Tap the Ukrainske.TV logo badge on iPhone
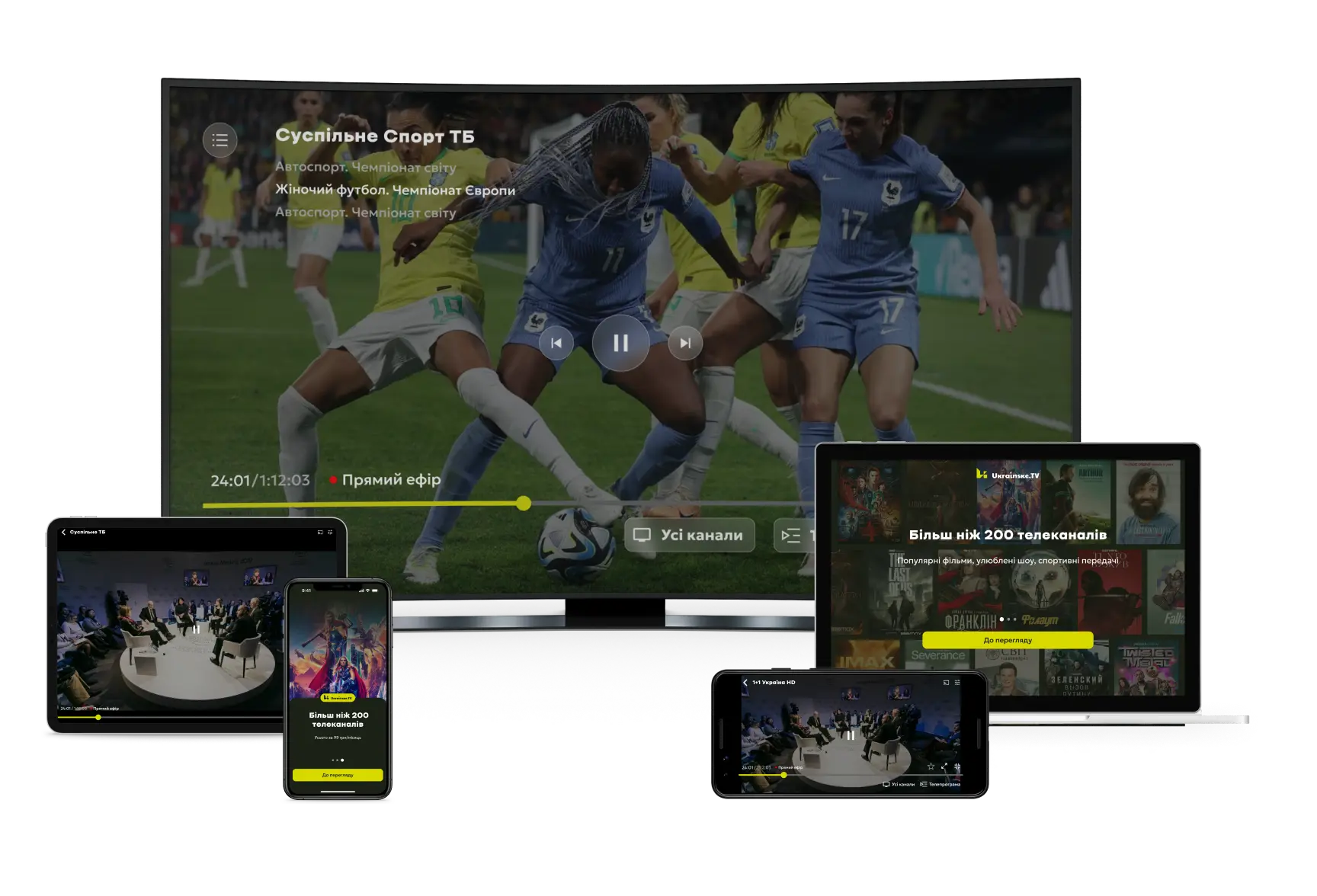This screenshot has width=1317, height=896. [338, 697]
